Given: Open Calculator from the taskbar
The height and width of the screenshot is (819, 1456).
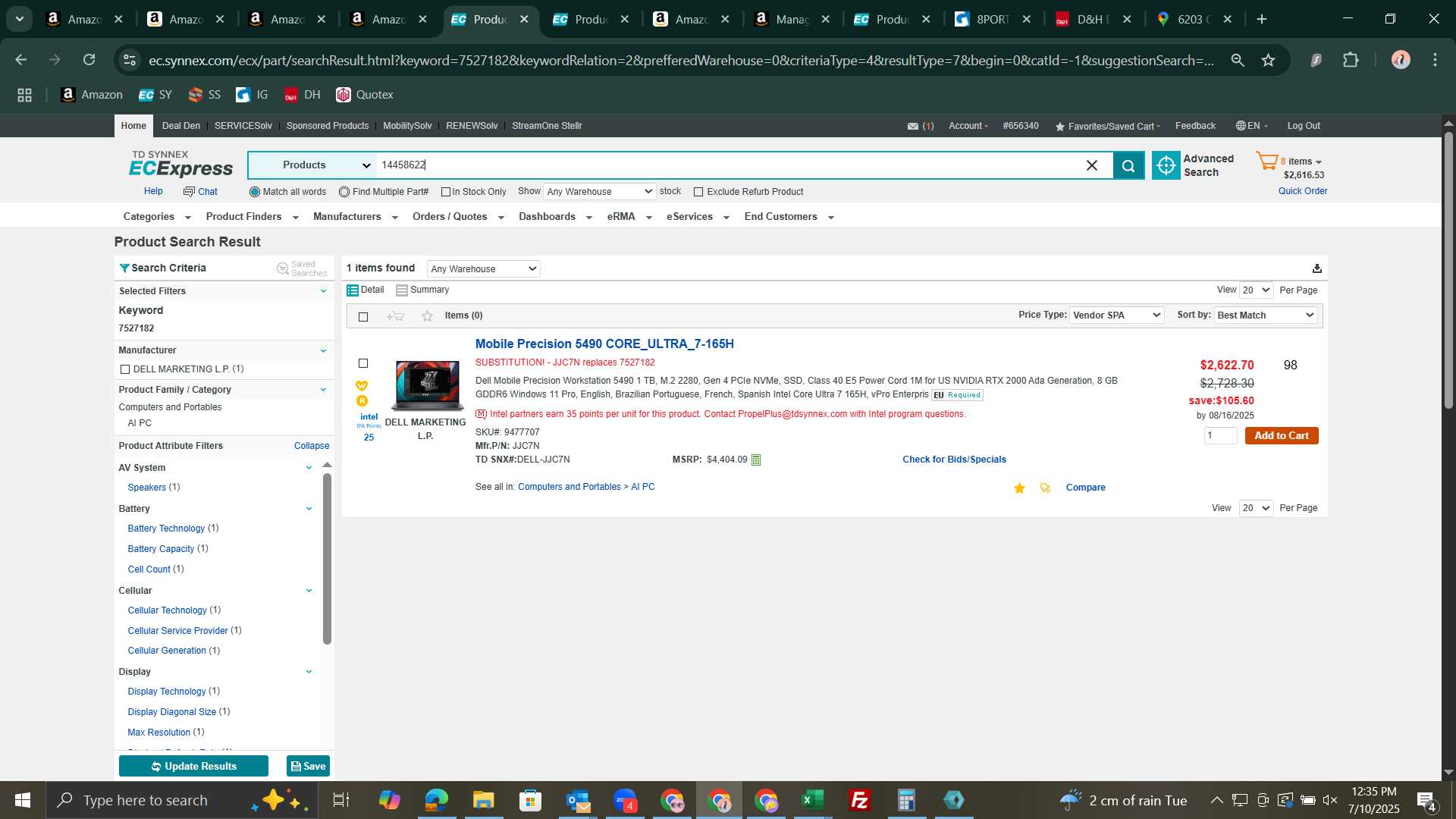Looking at the screenshot, I should pos(907,800).
